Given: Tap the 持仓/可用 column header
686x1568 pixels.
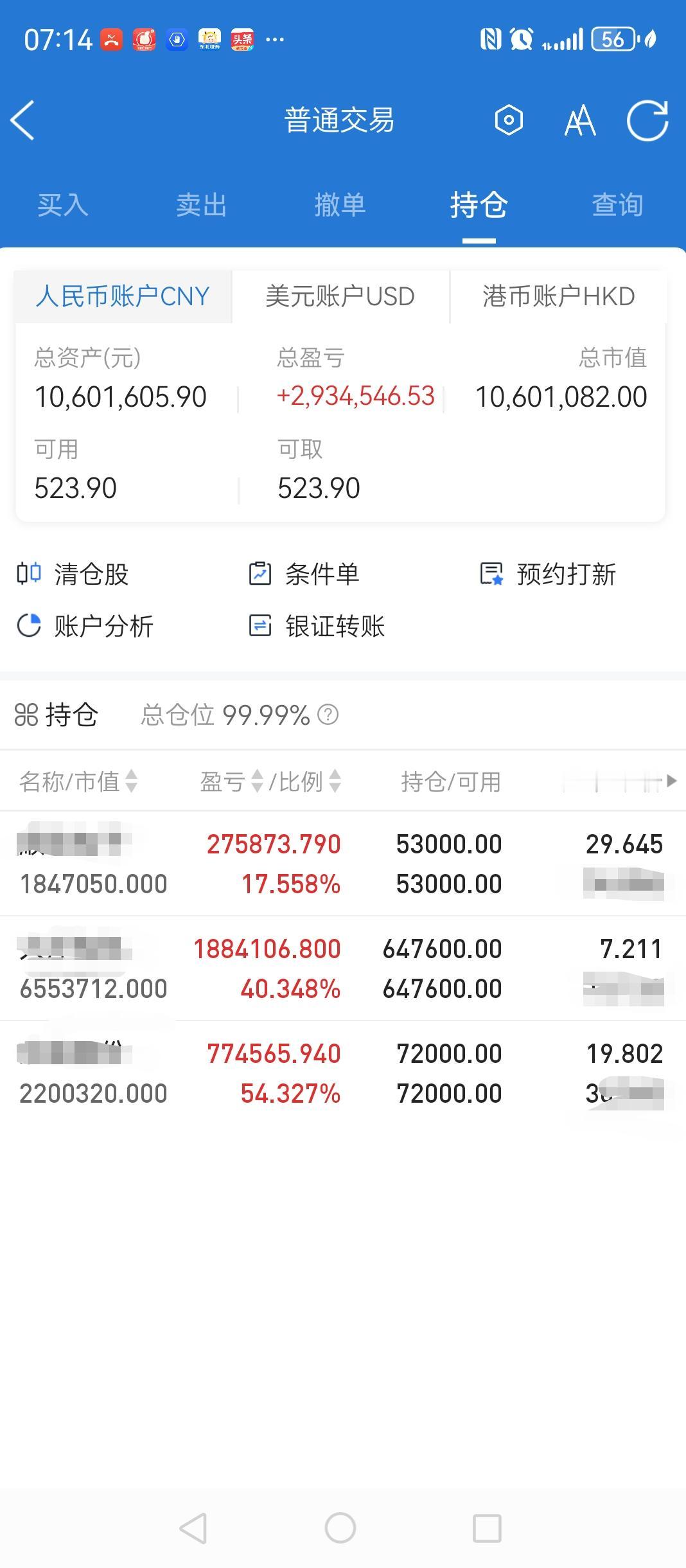Looking at the screenshot, I should pos(451,781).
